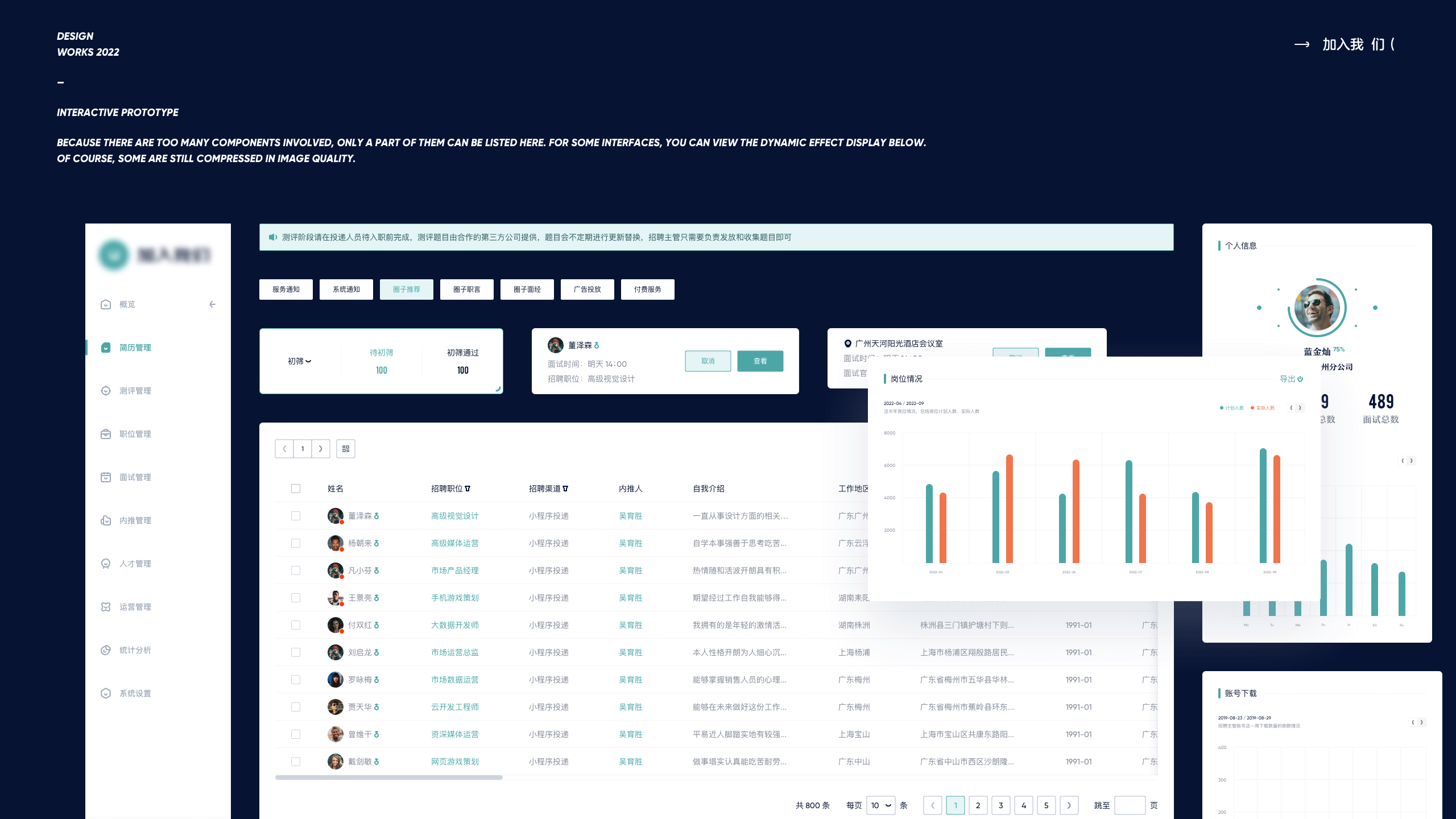
Task: Click the filter icon beside 招聘渠道
Action: 565,489
